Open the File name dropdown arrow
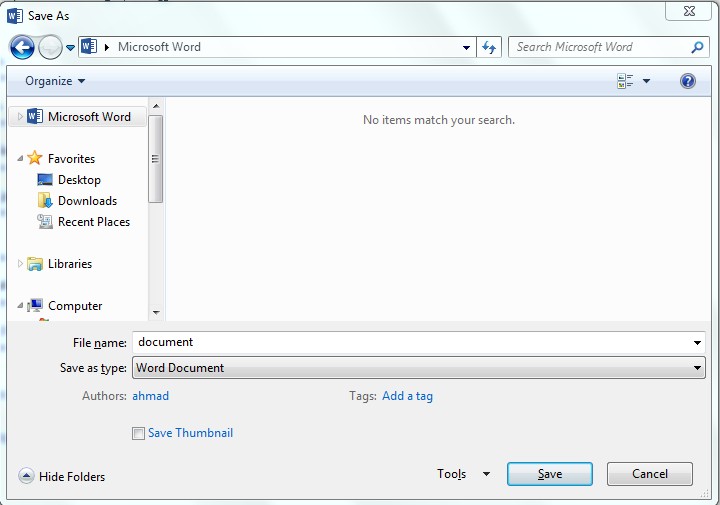Image resolution: width=720 pixels, height=505 pixels. pos(697,343)
